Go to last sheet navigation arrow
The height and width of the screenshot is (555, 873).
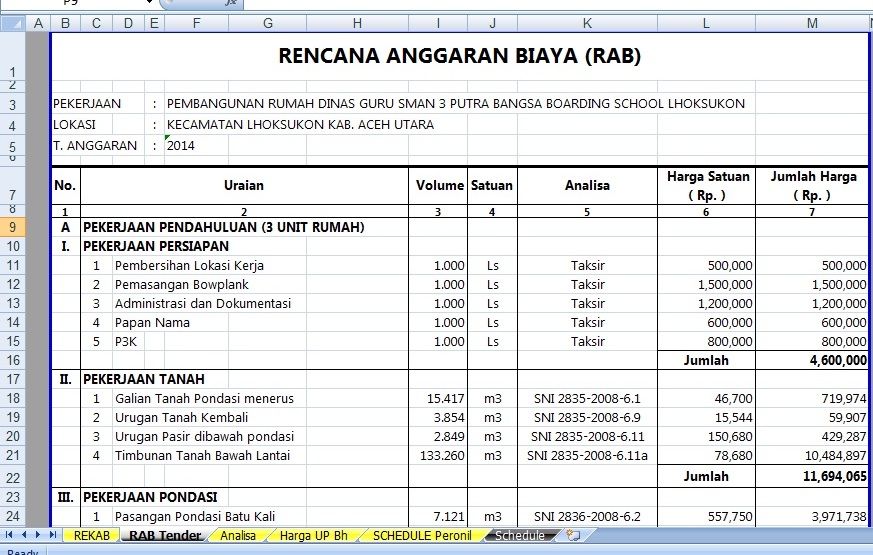(53, 535)
